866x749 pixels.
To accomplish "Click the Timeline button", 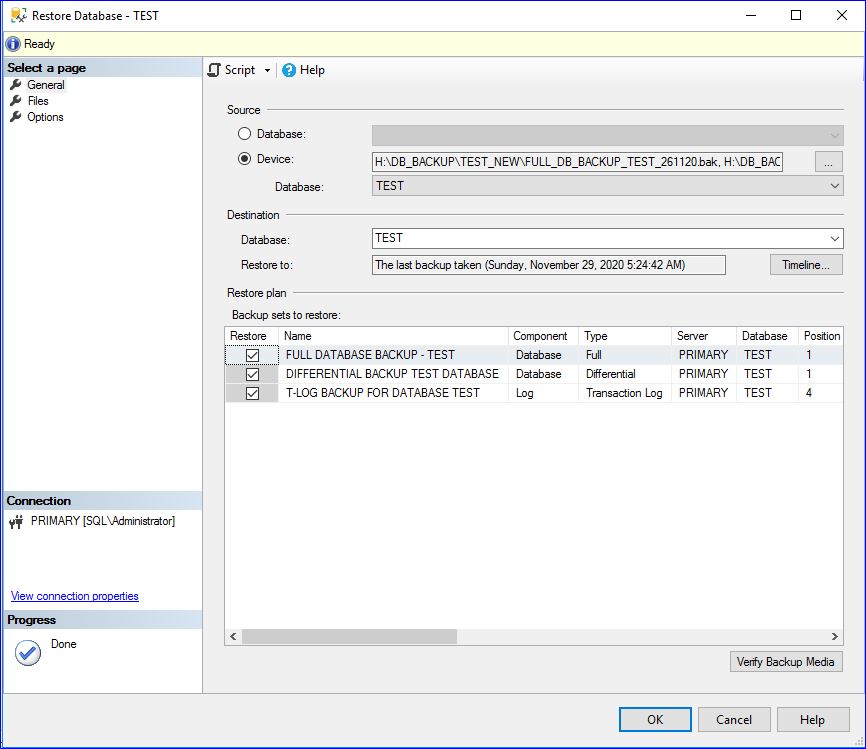I will 805,265.
